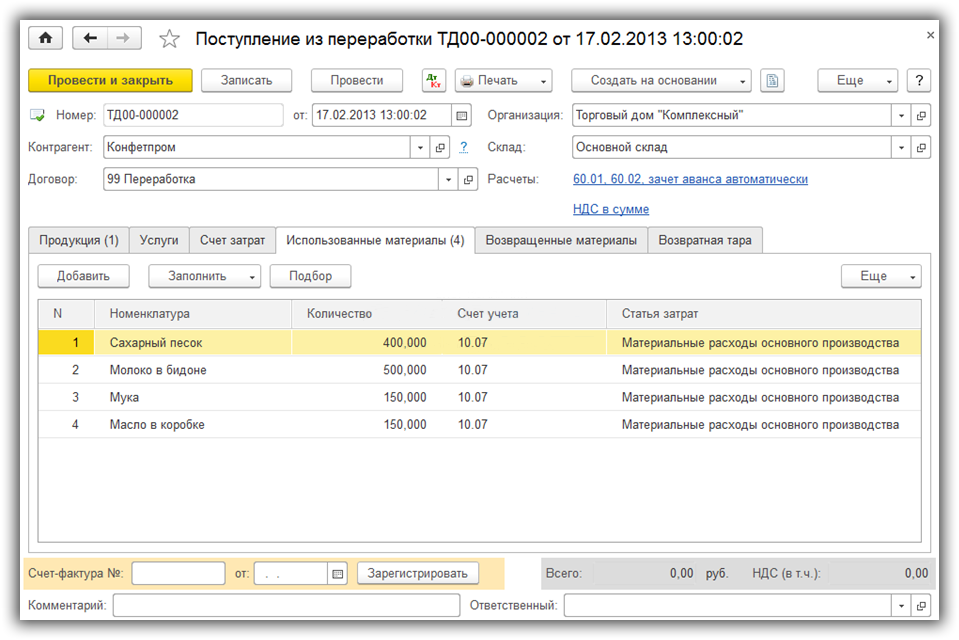Click Зарегистрировать invoice button
Screen dimensions: 959x640
coord(417,574)
